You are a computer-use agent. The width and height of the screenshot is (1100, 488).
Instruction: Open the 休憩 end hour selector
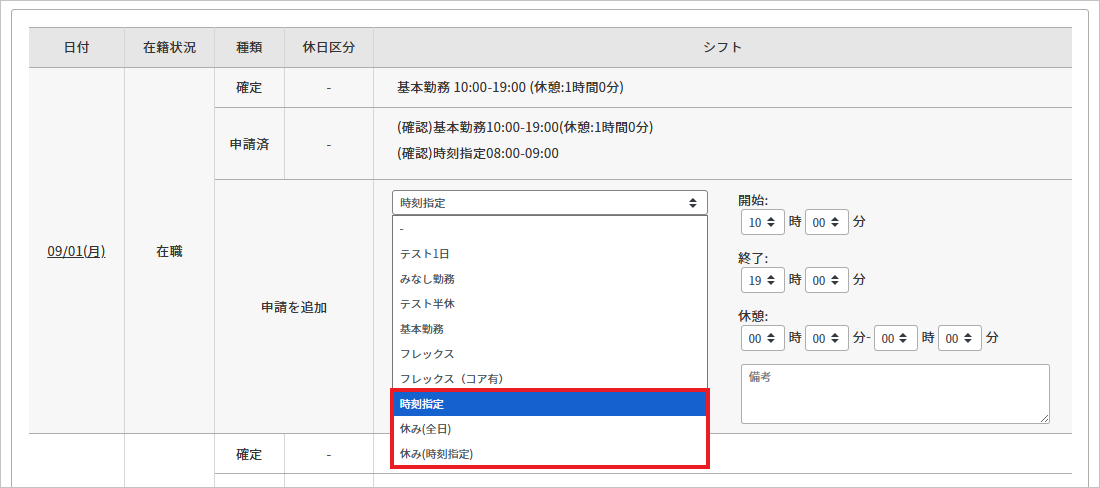[895, 339]
